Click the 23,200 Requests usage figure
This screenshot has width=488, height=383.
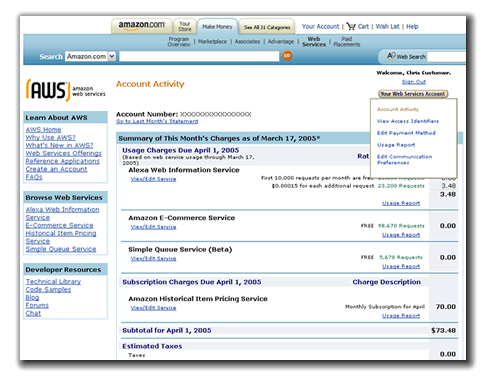(401, 186)
